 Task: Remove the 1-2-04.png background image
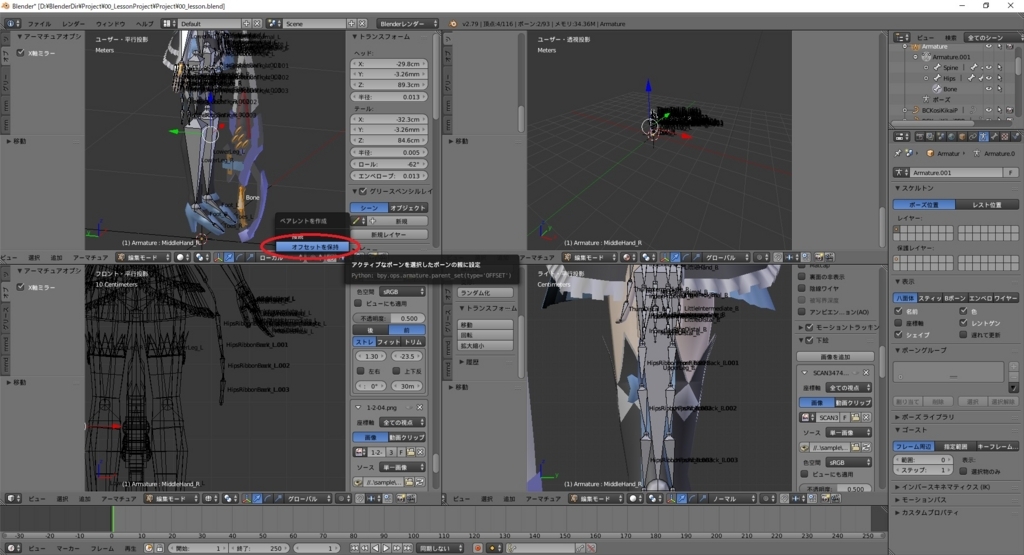pos(420,407)
